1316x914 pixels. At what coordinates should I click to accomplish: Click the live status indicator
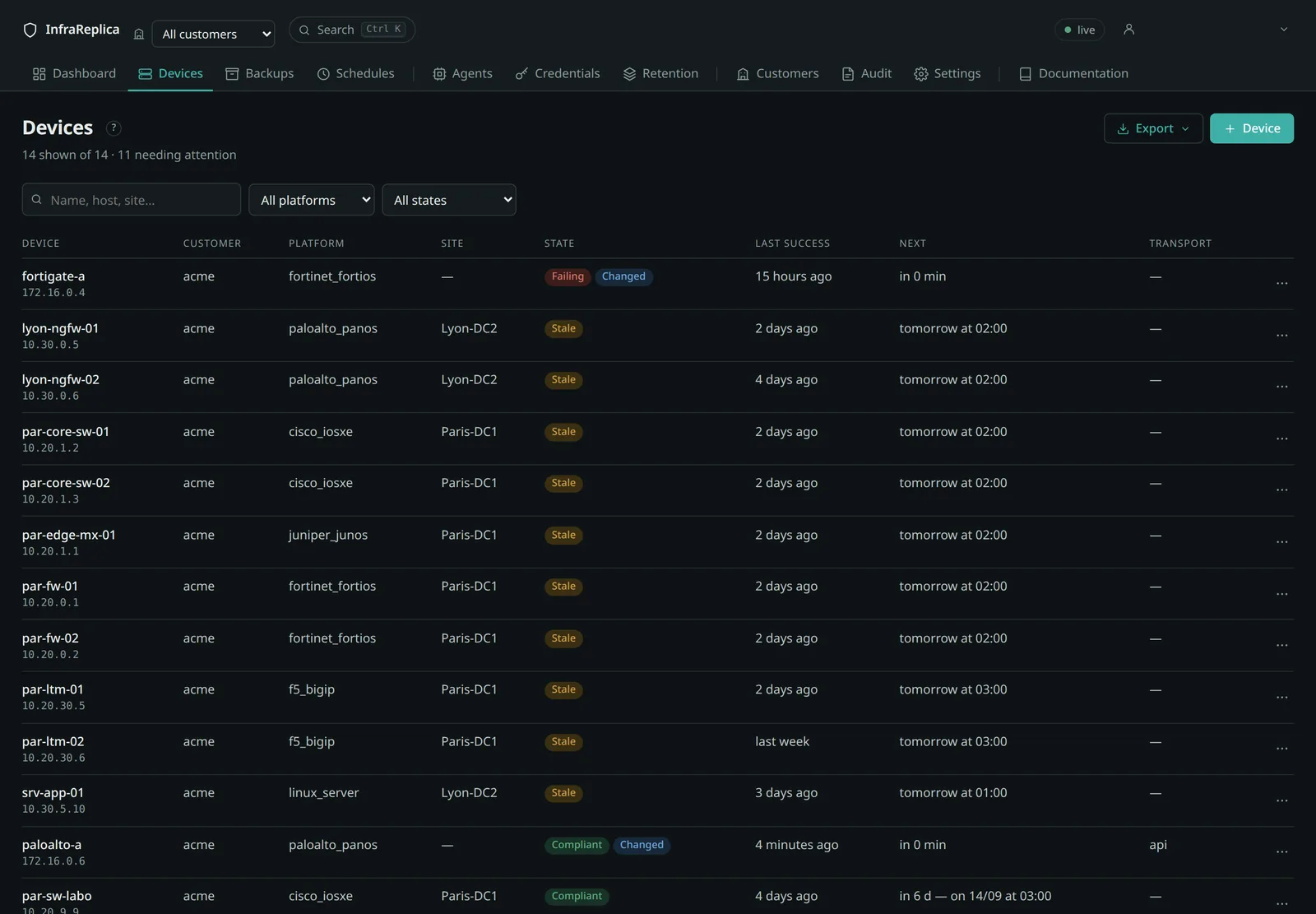[1079, 30]
